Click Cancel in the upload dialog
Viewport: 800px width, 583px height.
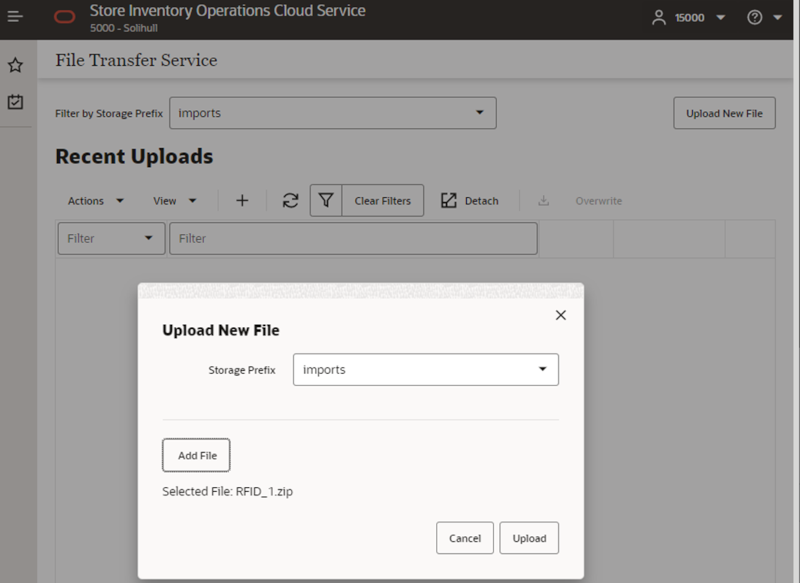point(465,538)
